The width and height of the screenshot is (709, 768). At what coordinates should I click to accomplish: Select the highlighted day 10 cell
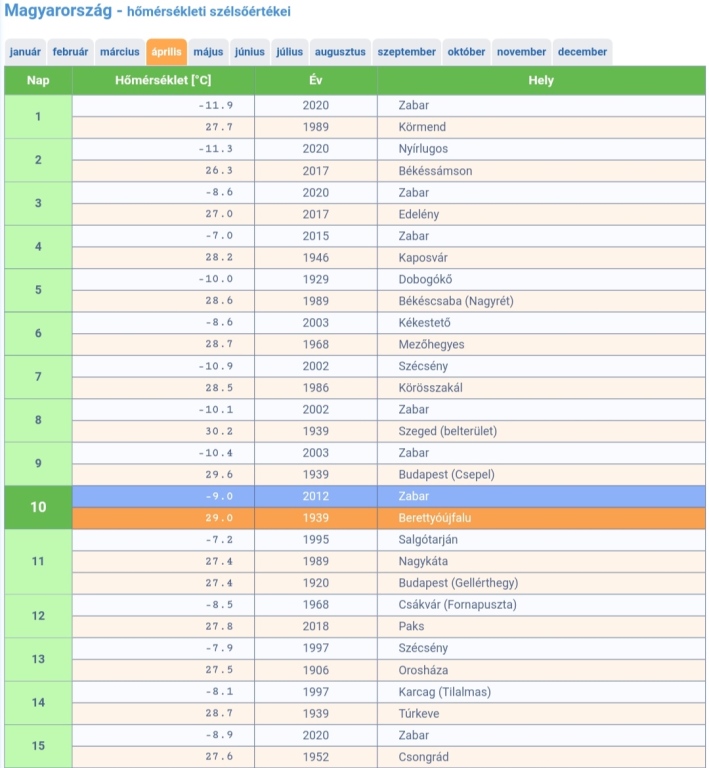(x=38, y=507)
